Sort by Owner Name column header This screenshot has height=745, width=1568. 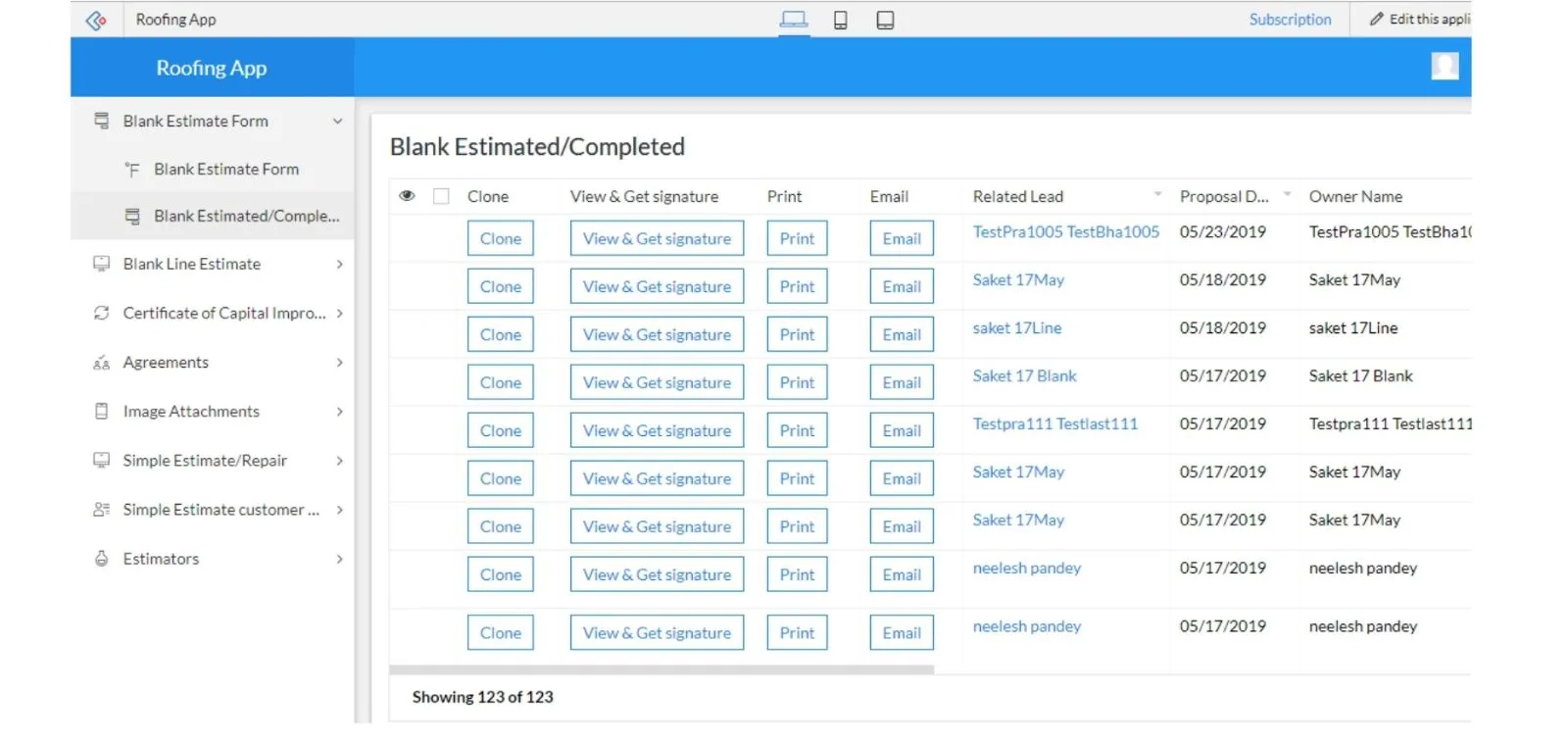pos(1355,197)
